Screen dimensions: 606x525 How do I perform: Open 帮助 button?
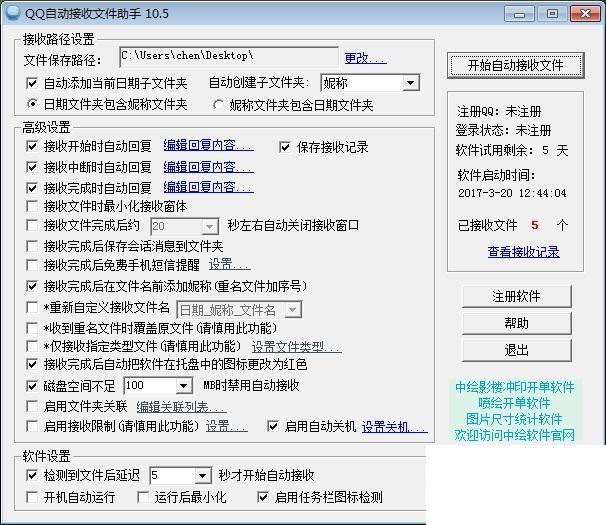[516, 323]
